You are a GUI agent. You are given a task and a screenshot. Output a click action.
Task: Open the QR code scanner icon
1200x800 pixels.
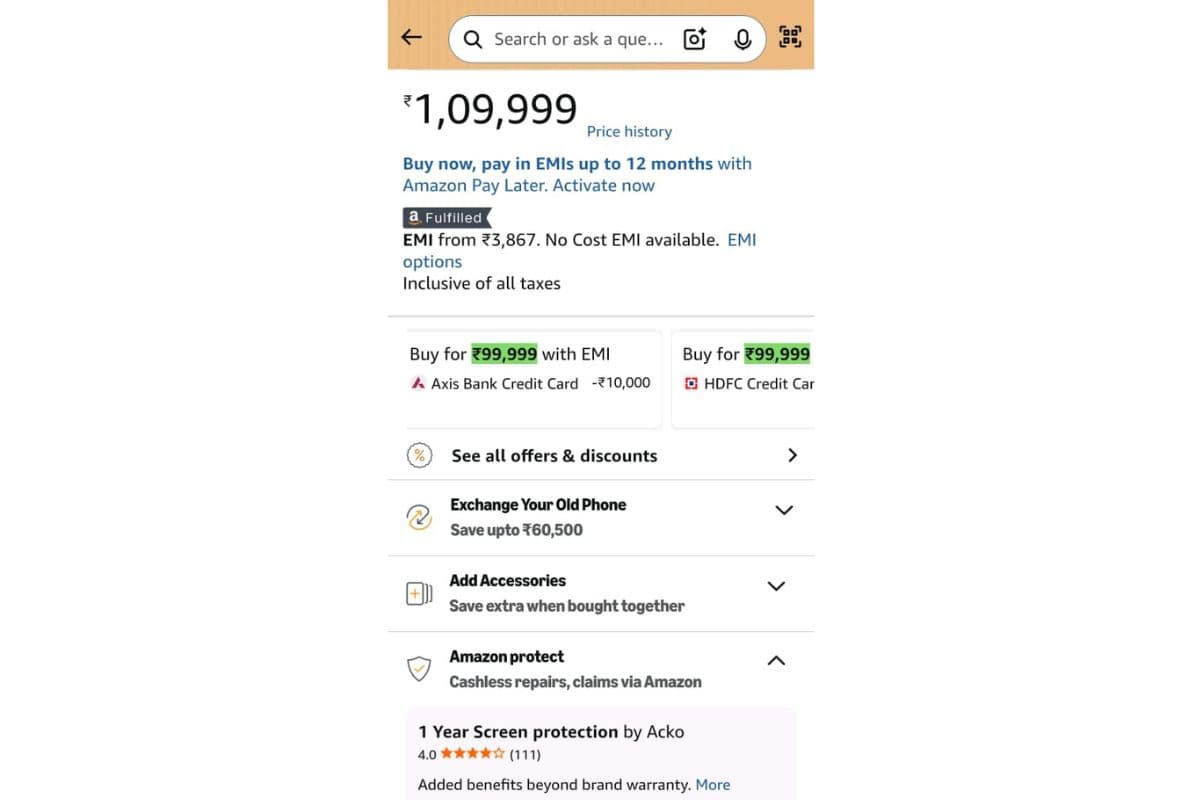tap(790, 38)
